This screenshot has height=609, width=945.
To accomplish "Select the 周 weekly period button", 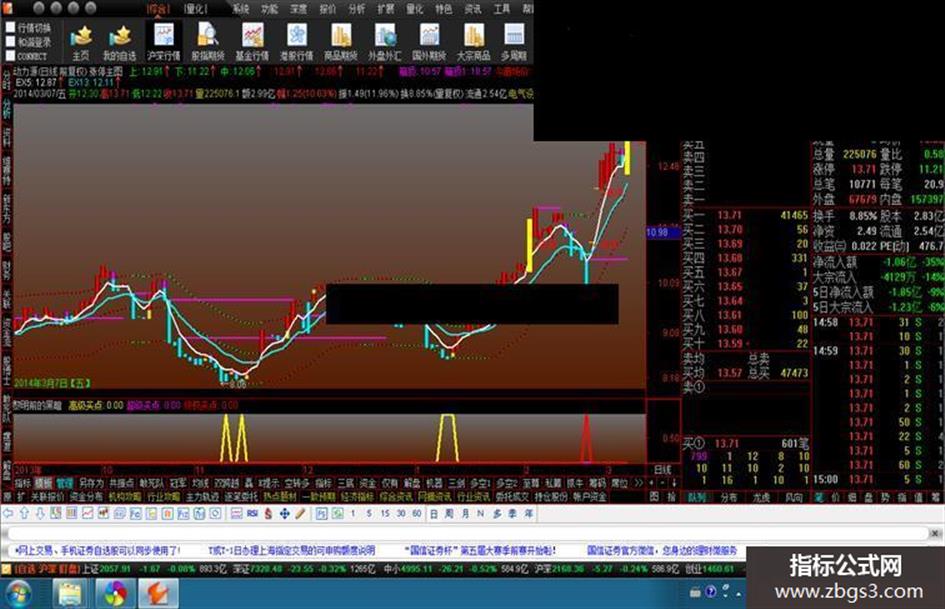I will 449,514.
